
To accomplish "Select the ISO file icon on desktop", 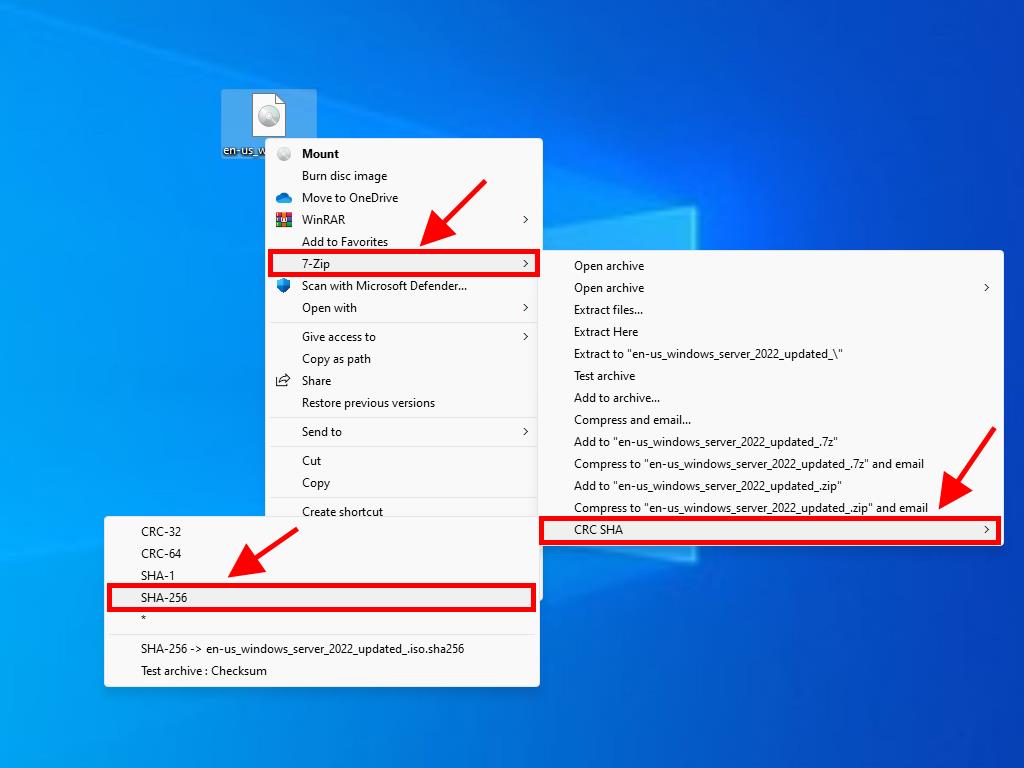I will coord(268,118).
